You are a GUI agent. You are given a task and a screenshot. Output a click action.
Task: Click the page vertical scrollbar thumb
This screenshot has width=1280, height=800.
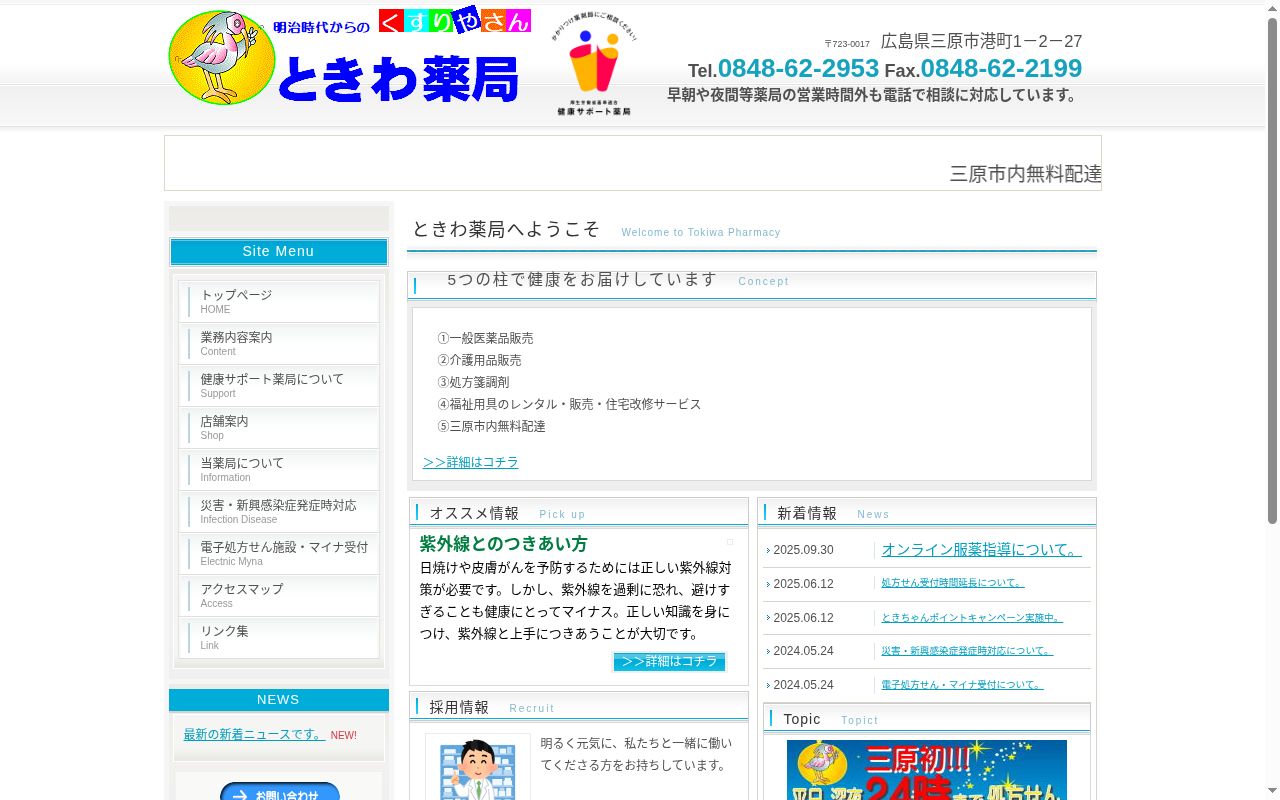pyautogui.click(x=1272, y=270)
